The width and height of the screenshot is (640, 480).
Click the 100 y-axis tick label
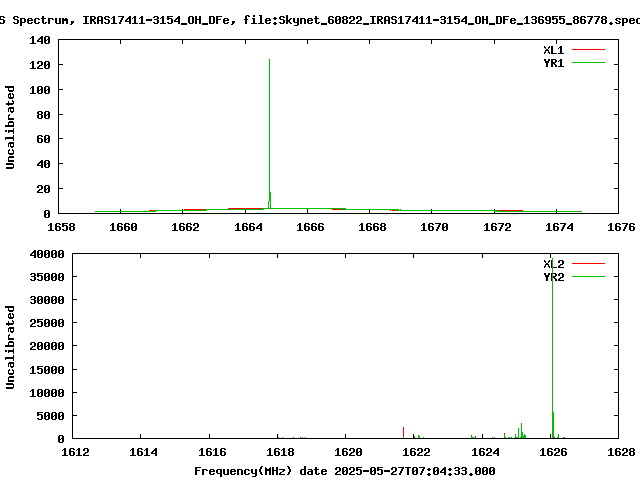click(40, 90)
